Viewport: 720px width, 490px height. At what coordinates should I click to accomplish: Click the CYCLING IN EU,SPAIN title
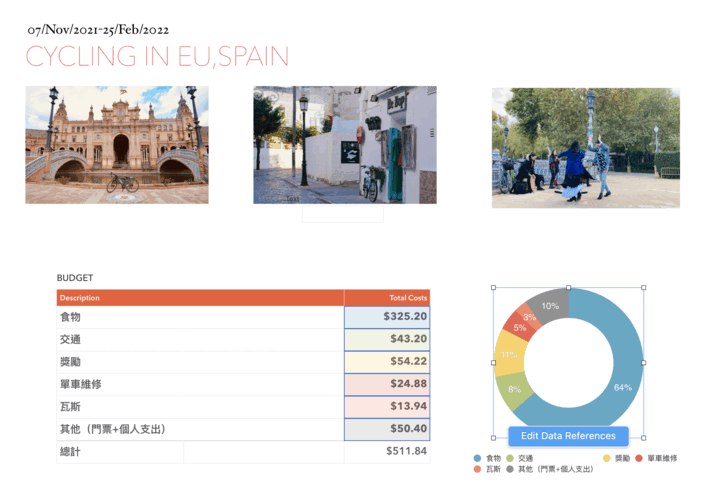pos(157,57)
